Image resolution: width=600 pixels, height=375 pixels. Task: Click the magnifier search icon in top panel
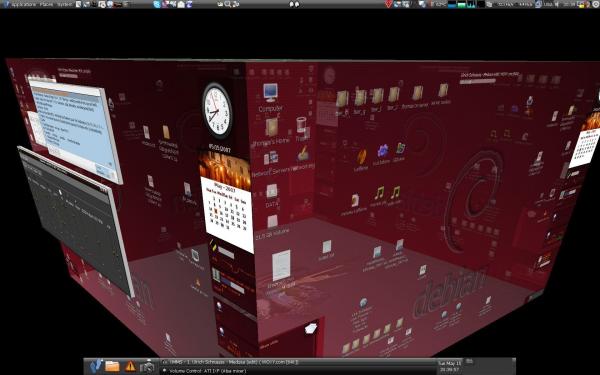click(228, 4)
